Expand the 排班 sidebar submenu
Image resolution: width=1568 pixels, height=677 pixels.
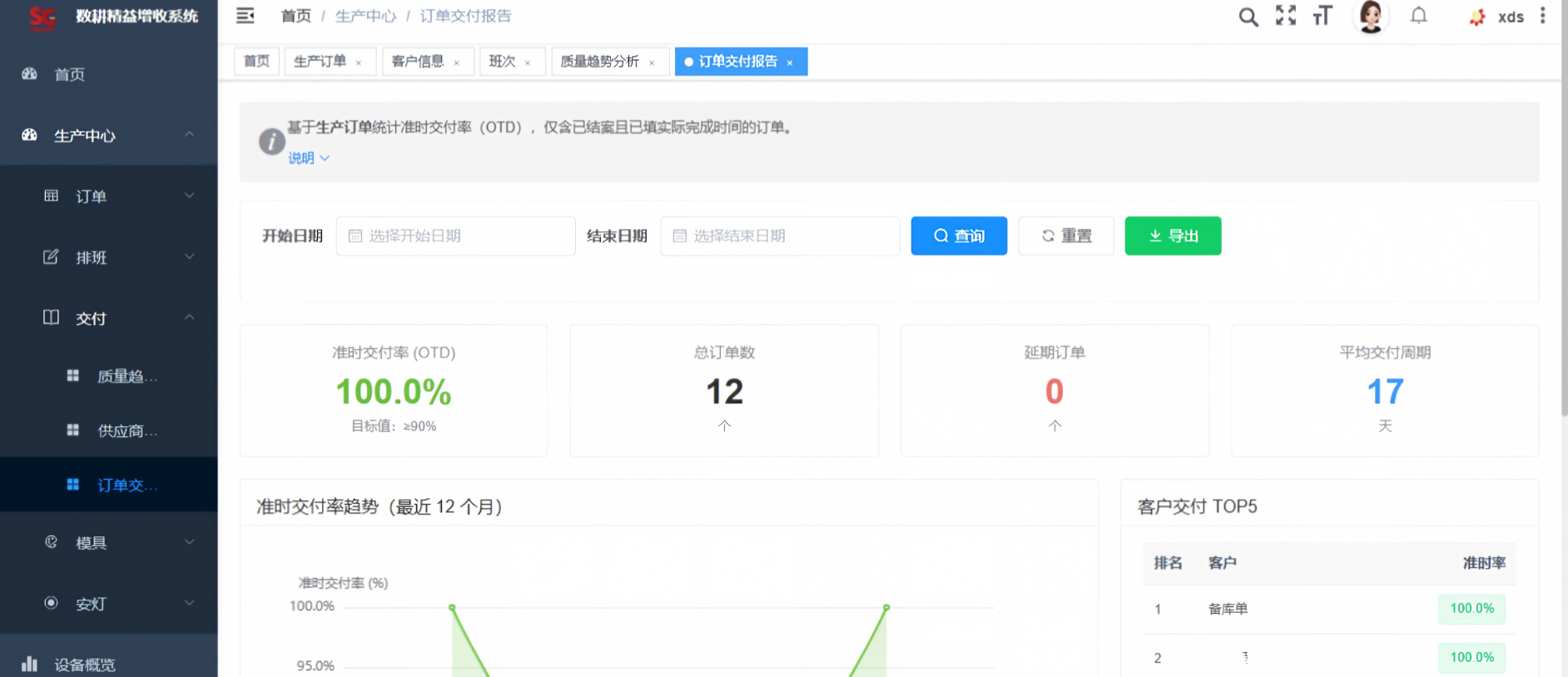[x=108, y=257]
